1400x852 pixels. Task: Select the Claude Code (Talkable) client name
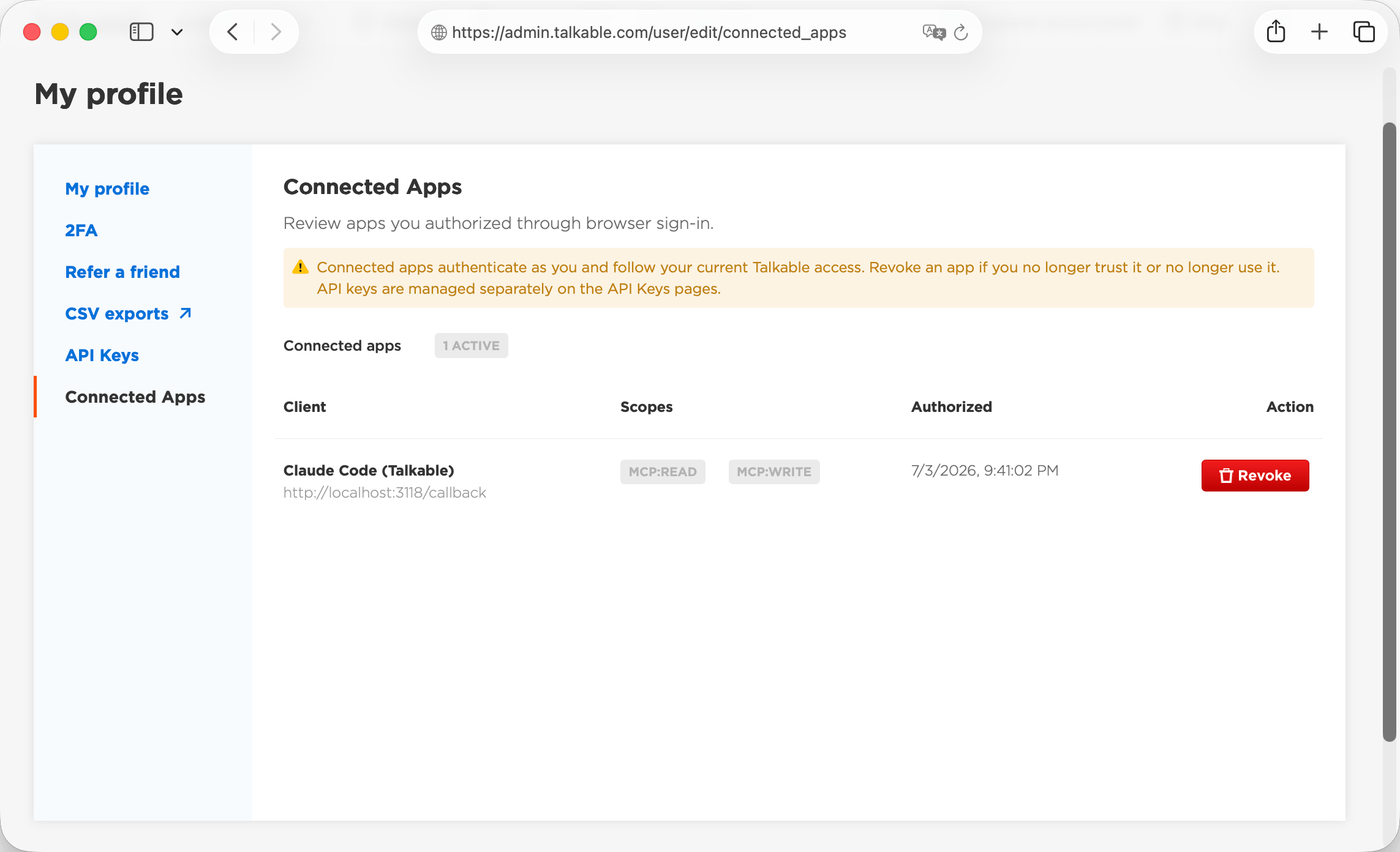coord(369,471)
